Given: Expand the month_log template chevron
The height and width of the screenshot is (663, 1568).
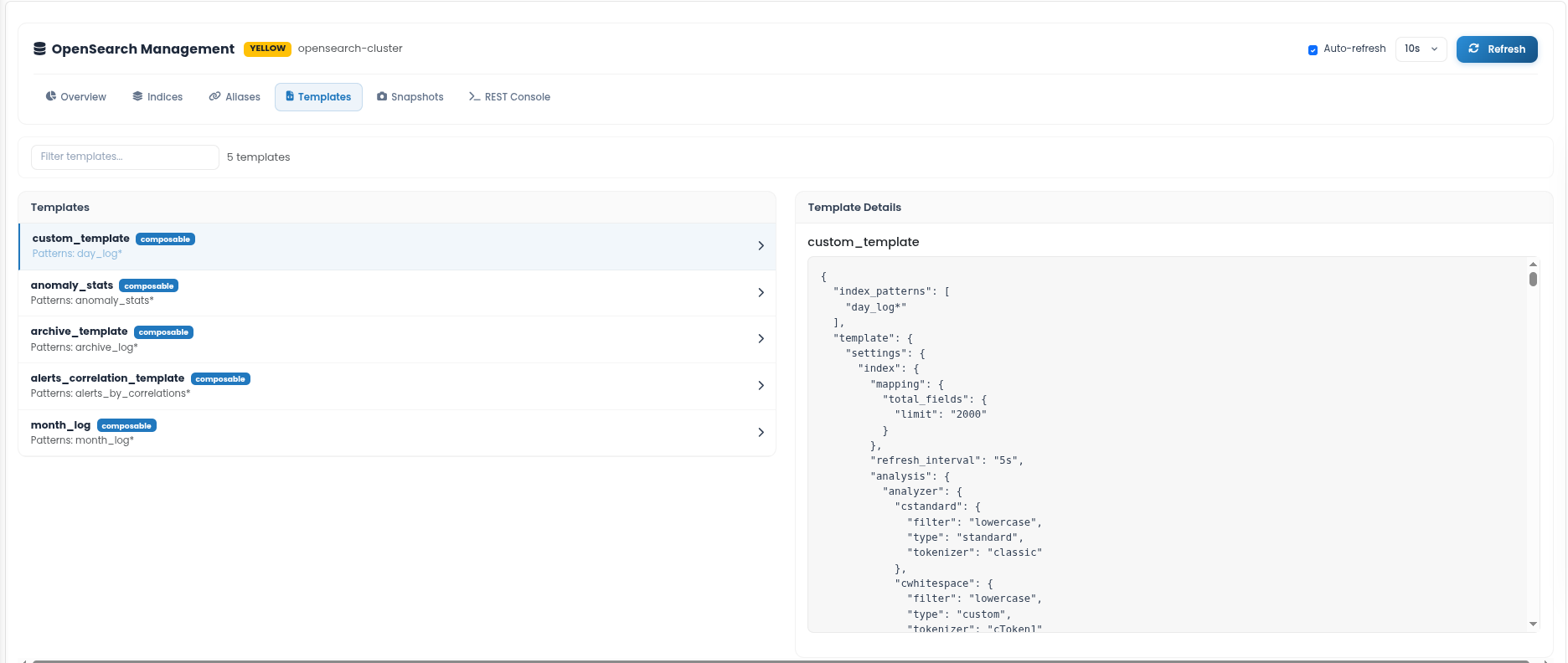Looking at the screenshot, I should [761, 433].
